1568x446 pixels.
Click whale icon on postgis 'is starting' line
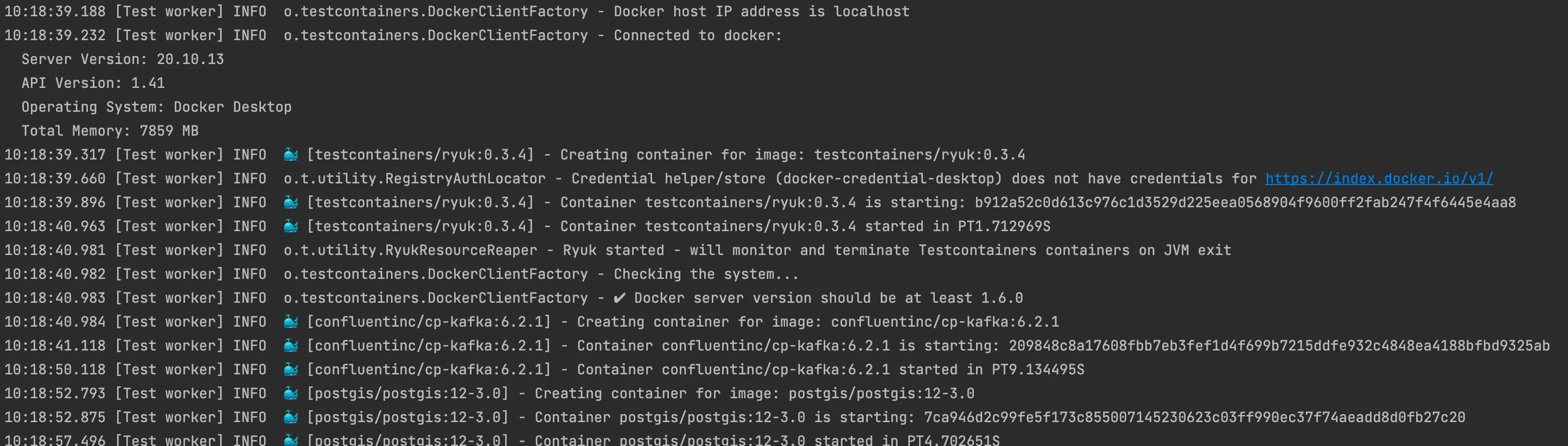click(x=291, y=417)
